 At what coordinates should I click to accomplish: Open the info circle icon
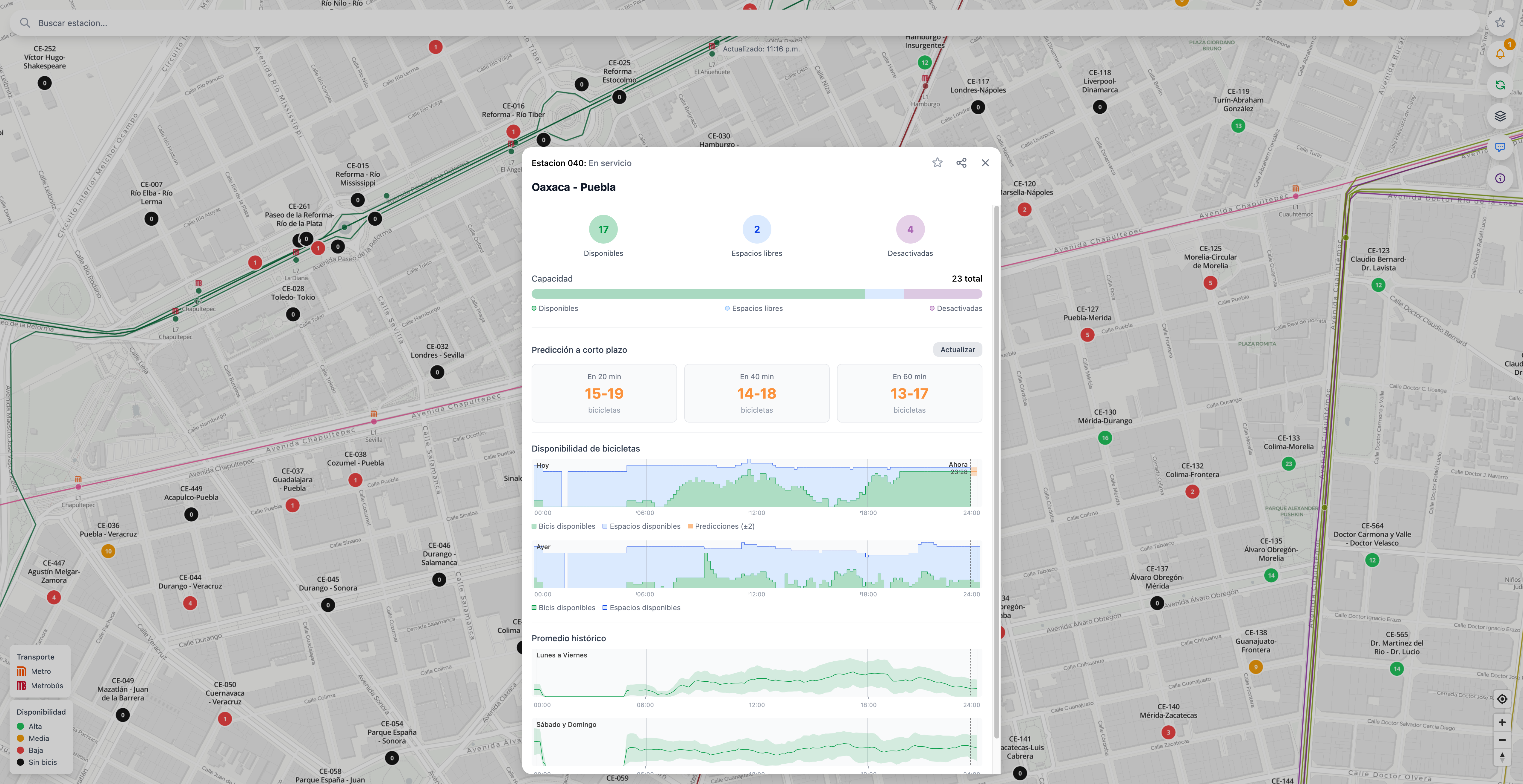click(x=1500, y=179)
